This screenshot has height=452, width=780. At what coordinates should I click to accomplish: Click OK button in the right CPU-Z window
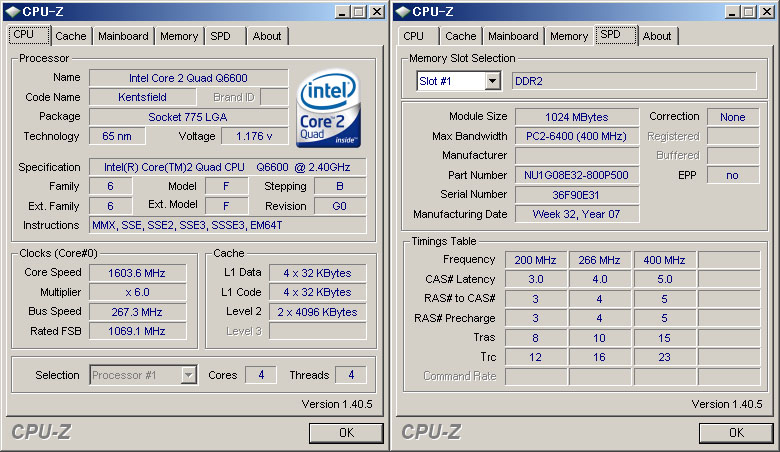tap(736, 433)
